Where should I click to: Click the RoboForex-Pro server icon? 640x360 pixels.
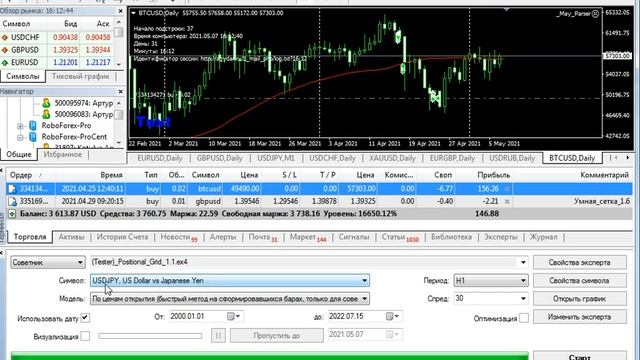pos(33,126)
